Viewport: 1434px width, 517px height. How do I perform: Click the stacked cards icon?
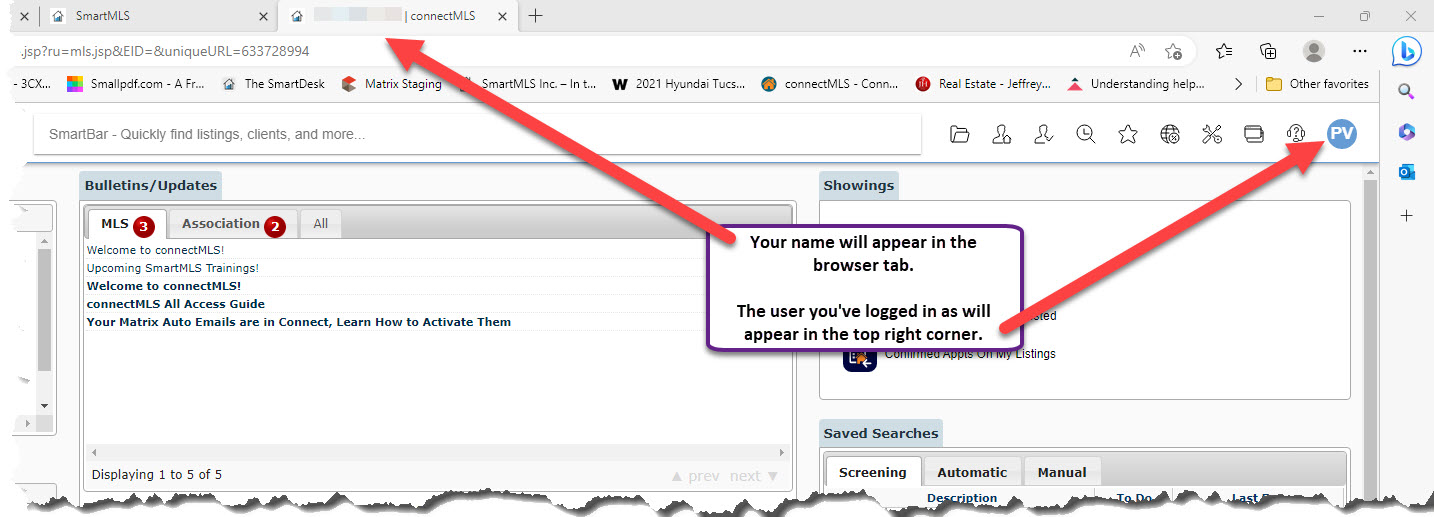click(x=1254, y=134)
